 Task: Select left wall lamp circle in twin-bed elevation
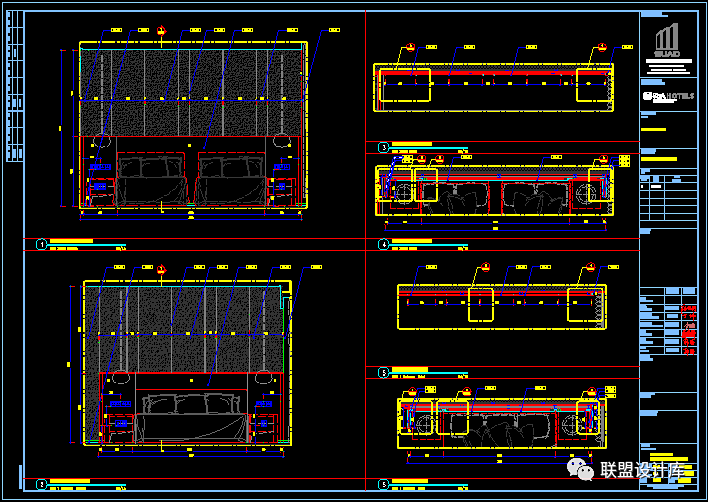(x=101, y=142)
